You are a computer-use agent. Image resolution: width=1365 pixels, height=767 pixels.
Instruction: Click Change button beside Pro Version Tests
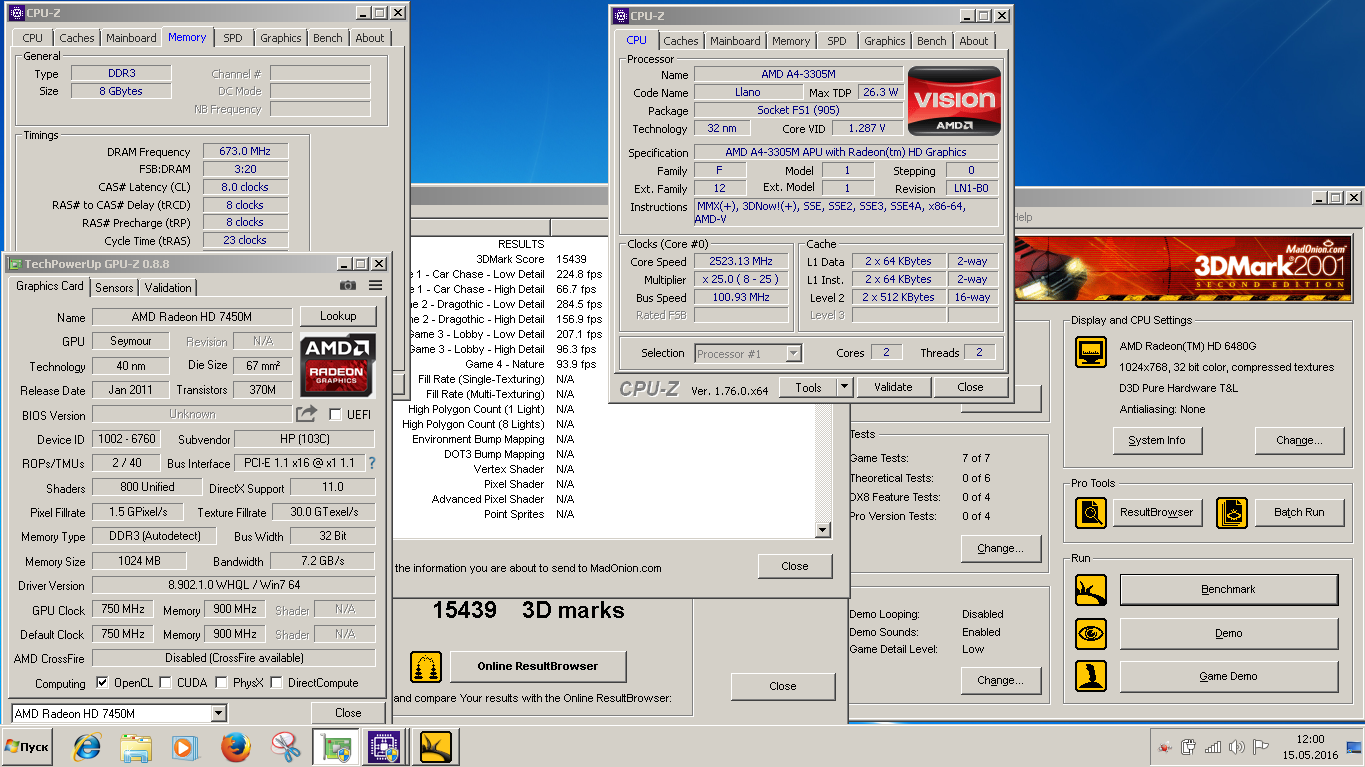(1000, 548)
